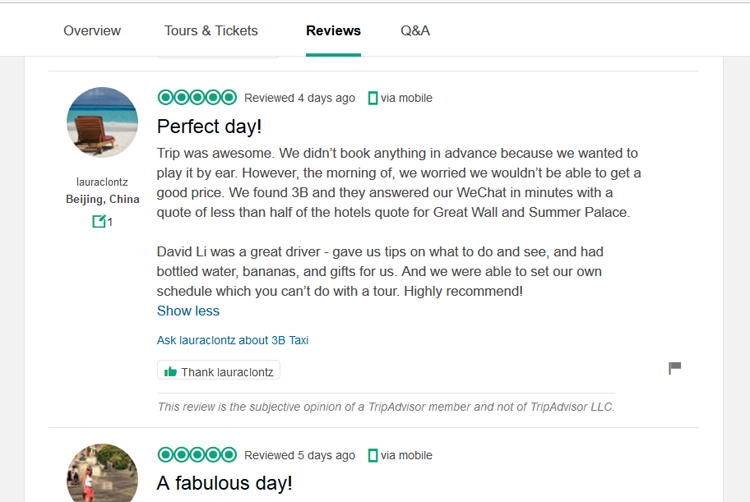Open the Tours & Tickets tab
750x502 pixels.
coord(211,31)
